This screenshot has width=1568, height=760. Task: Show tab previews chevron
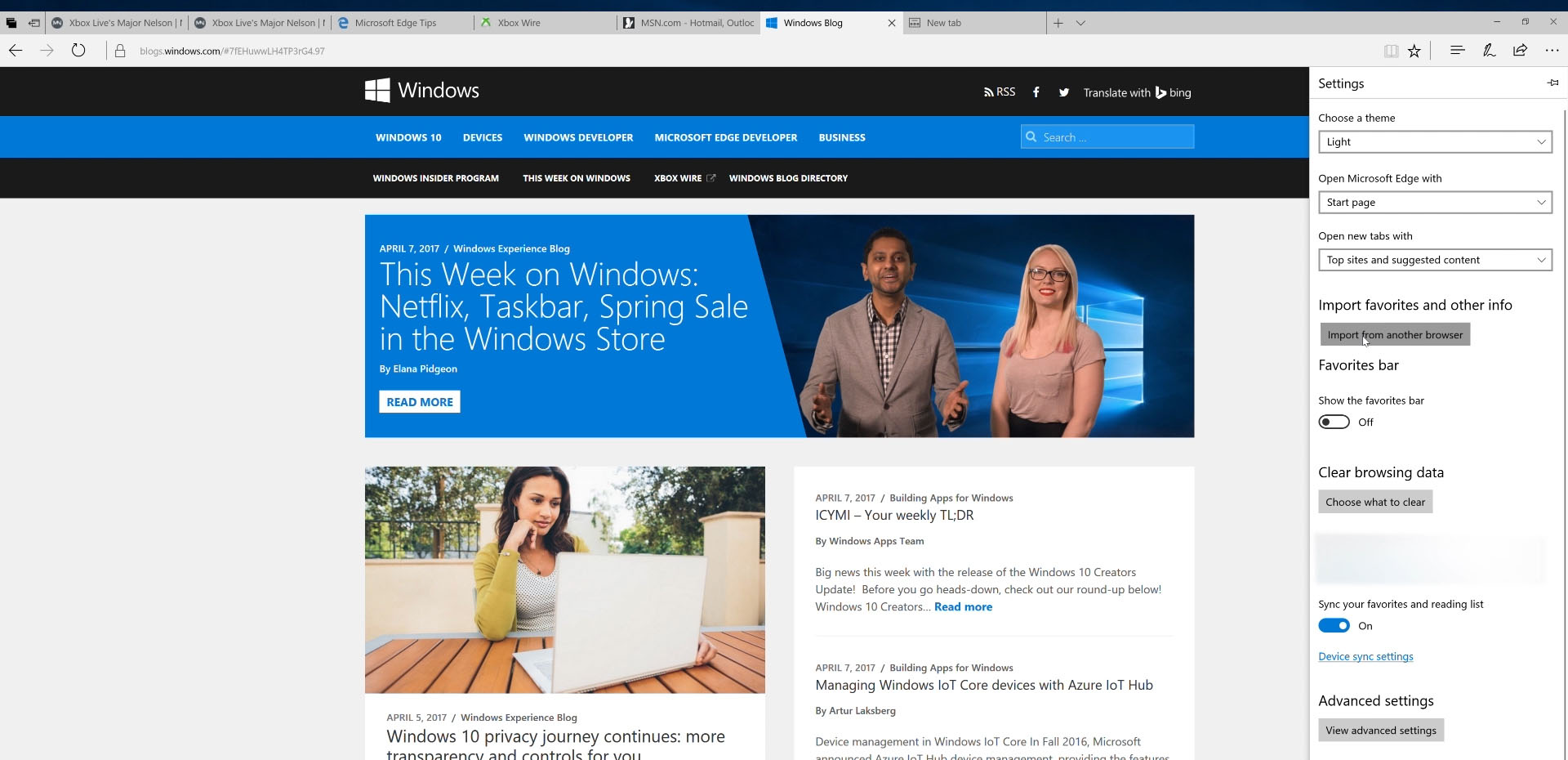pos(1080,23)
